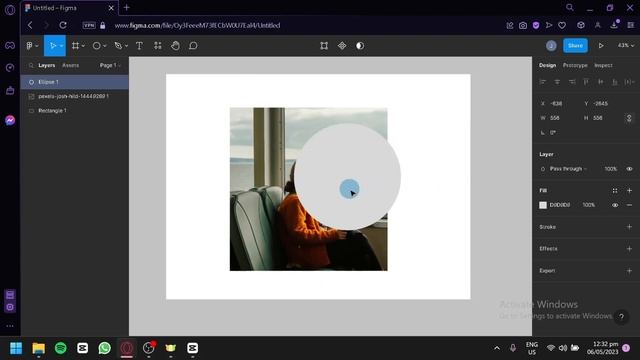Reload the browser page
The image size is (640, 360).
tap(63, 25)
